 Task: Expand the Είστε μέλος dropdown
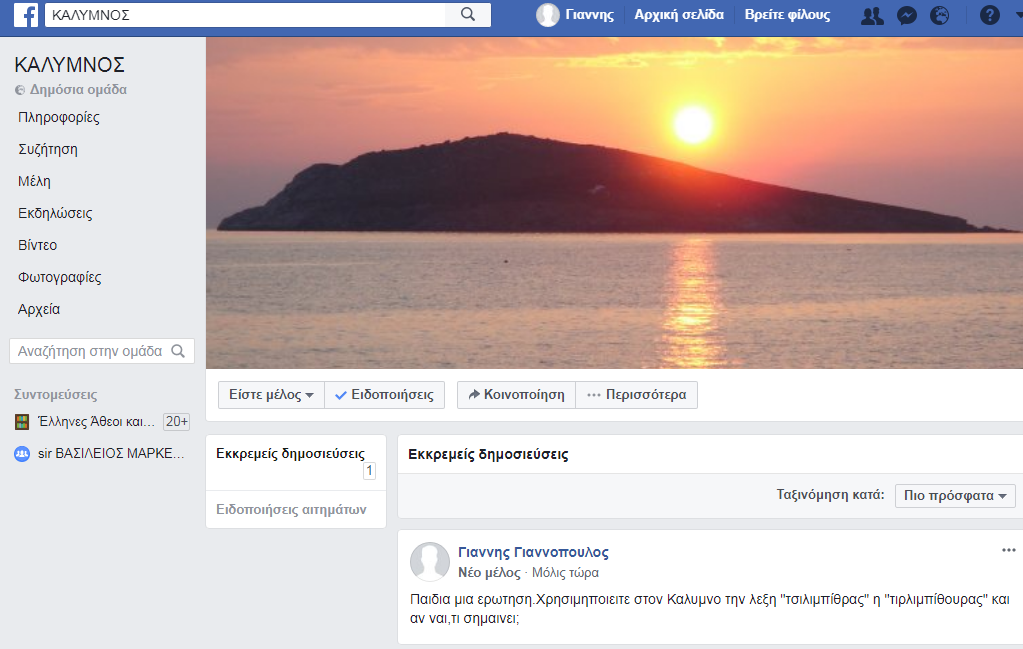tap(271, 395)
